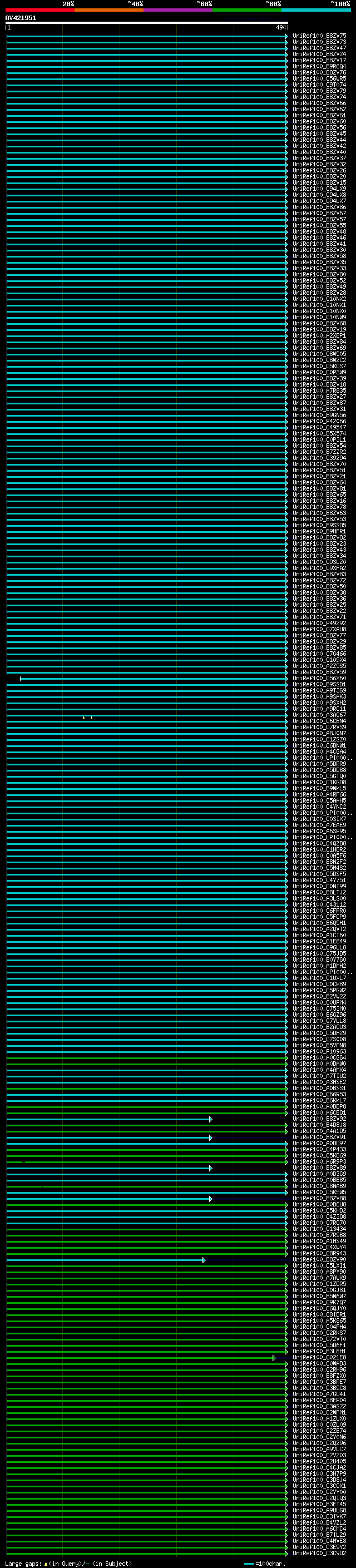356x1568 pixels.
Task: Open hit UniRef100_Q56WR5
Action: 319,78
